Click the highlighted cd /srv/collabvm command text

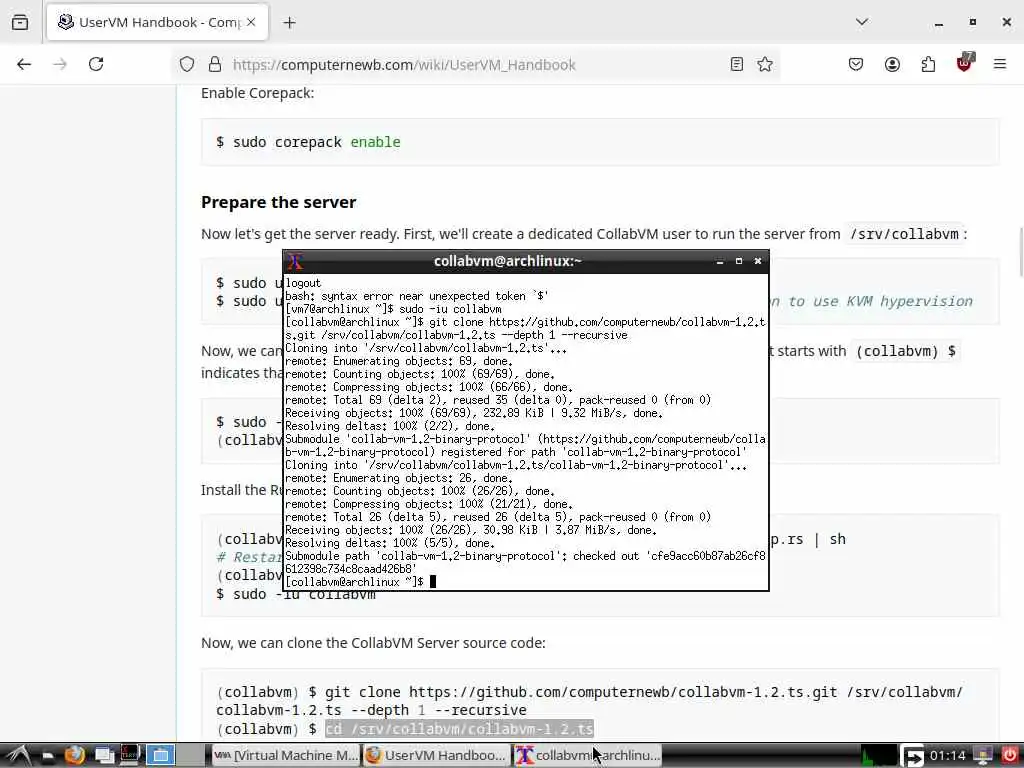(459, 728)
